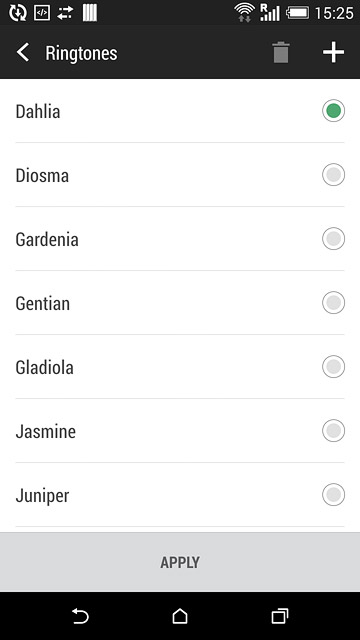360x640 pixels.
Task: Choose the Jasmine ringtone label
Action: 46,431
